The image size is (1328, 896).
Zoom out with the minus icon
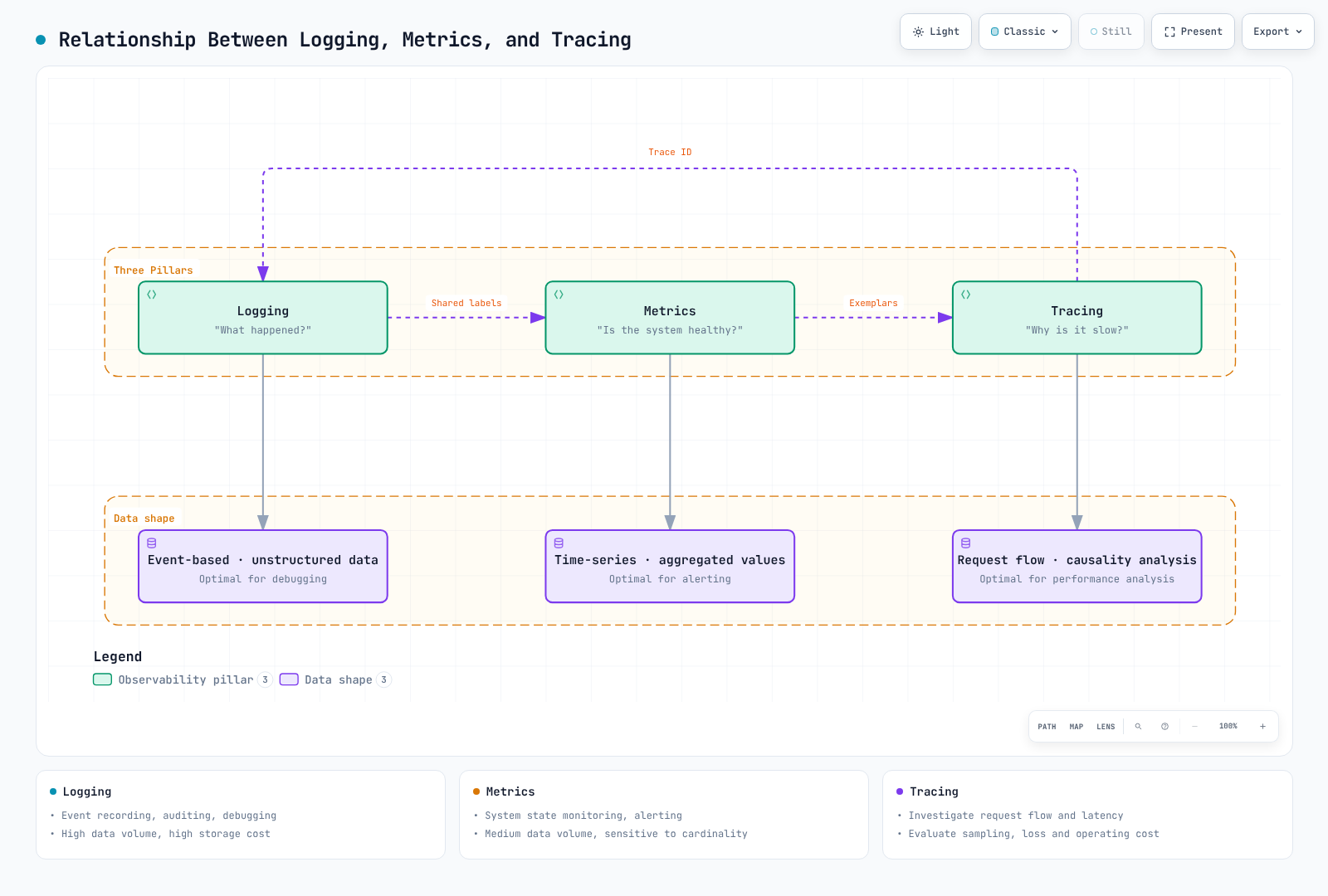pyautogui.click(x=1194, y=727)
